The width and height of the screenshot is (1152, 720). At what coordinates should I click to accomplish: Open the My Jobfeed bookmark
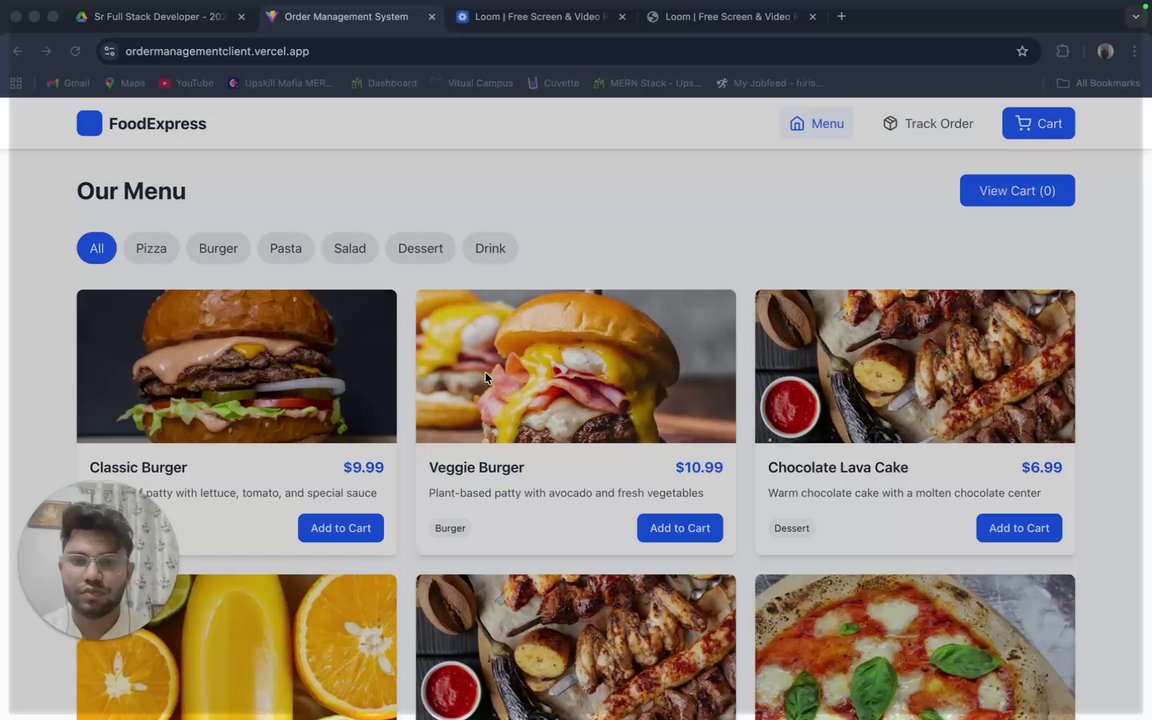pyautogui.click(x=769, y=83)
